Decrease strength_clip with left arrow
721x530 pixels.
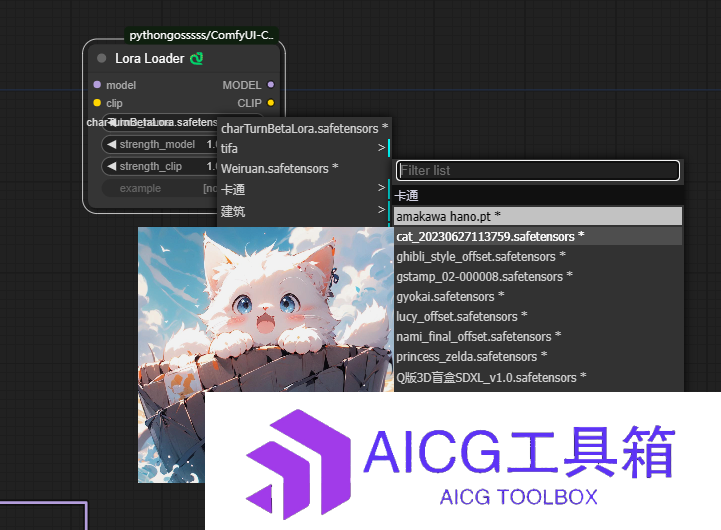111,166
